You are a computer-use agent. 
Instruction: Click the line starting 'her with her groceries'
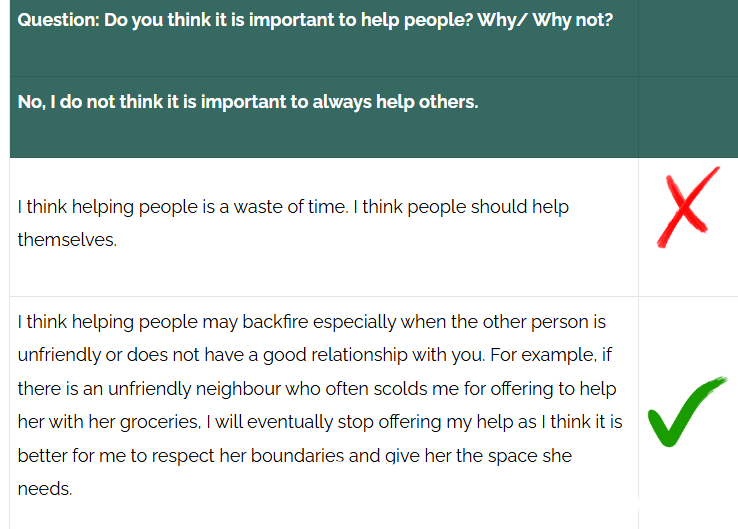pyautogui.click(x=320, y=422)
